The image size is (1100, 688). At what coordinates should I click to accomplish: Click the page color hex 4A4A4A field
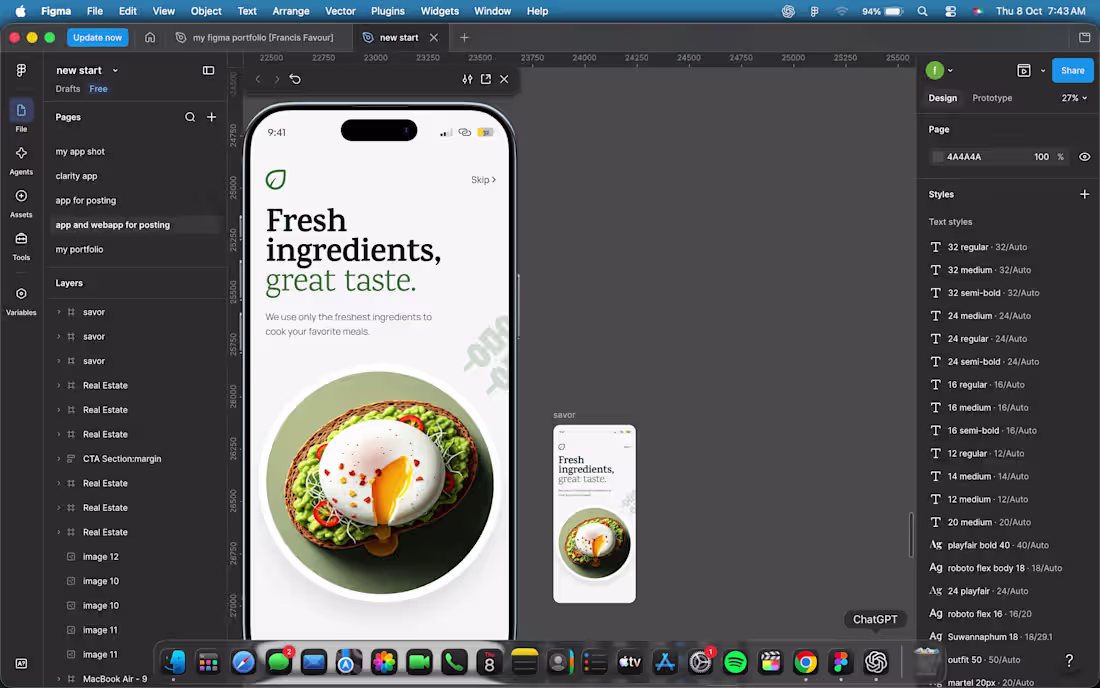point(964,157)
